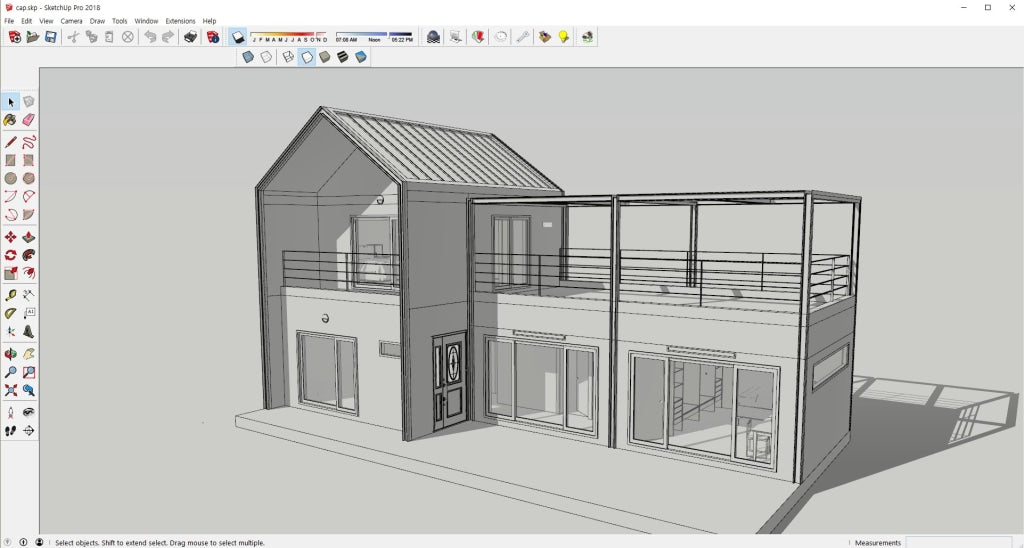Print the model via printer icon

click(x=190, y=37)
